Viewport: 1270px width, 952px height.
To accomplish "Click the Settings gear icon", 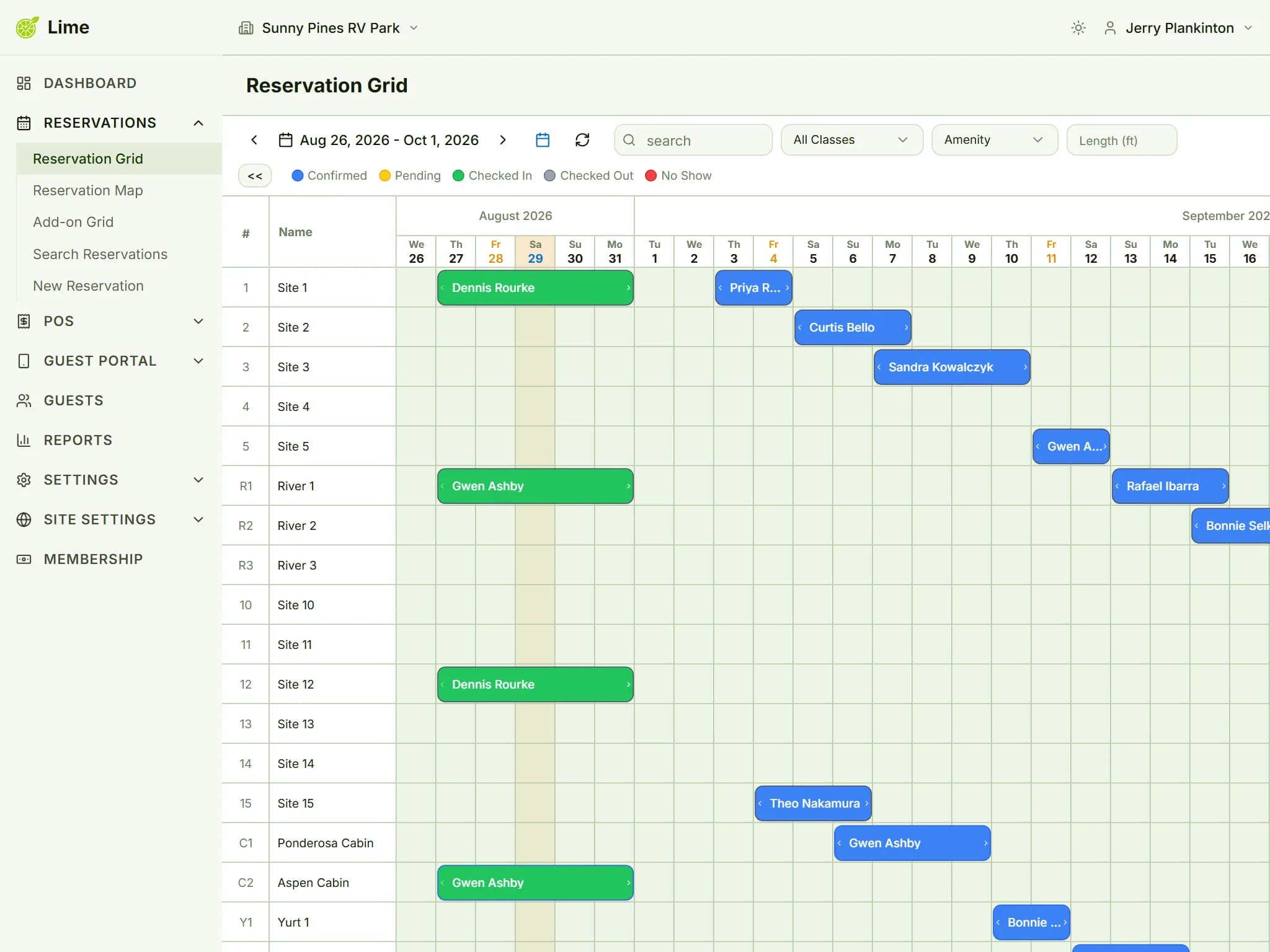I will click(24, 480).
